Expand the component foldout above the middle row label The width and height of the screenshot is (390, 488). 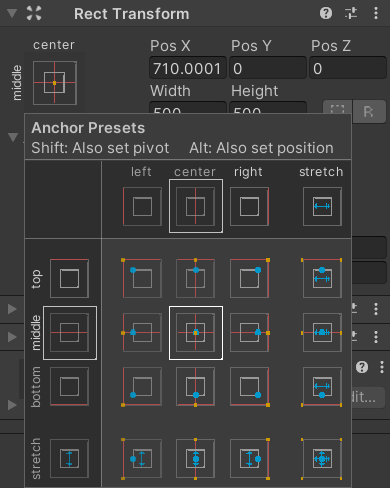12,309
